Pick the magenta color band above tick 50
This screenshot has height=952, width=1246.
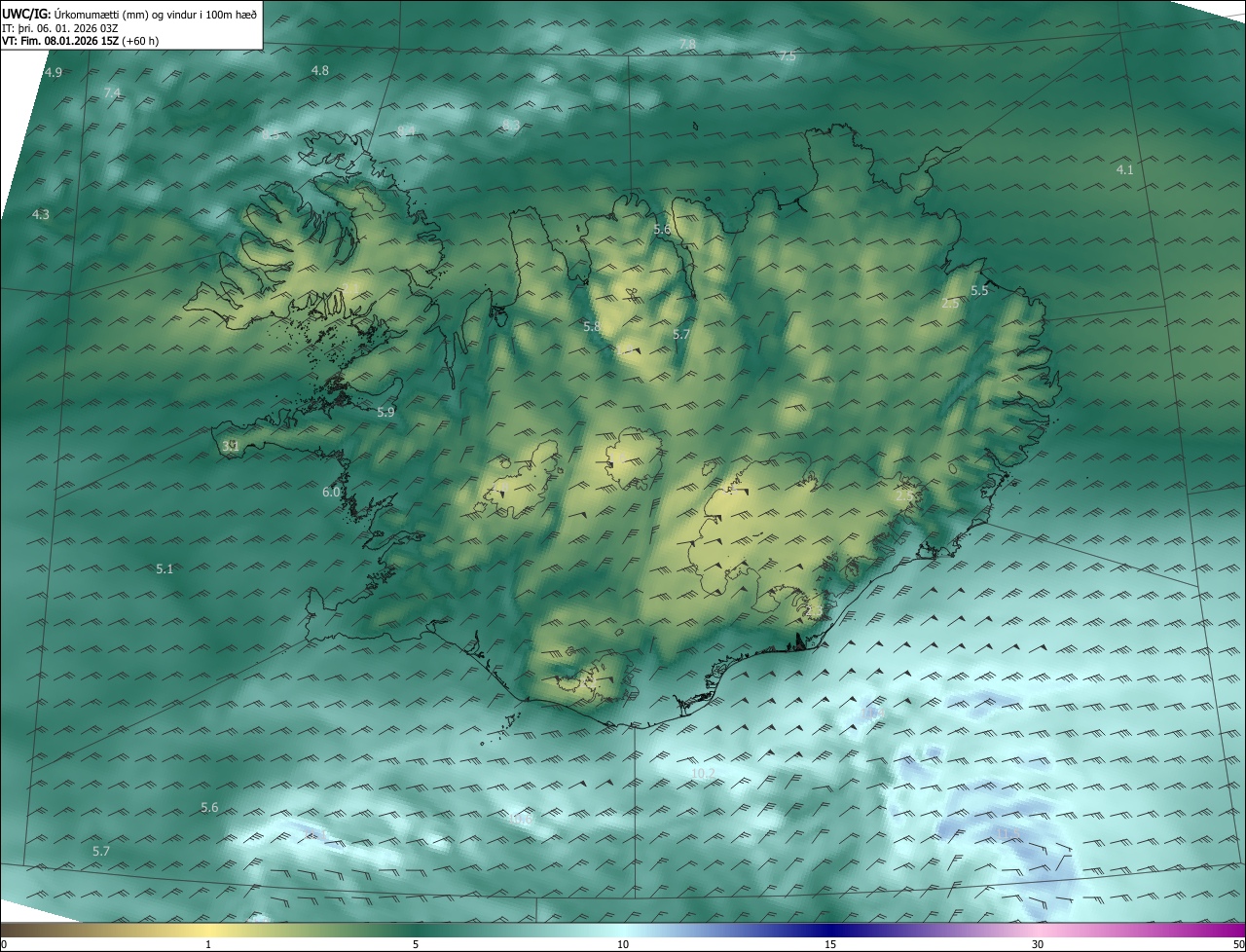(1236, 931)
